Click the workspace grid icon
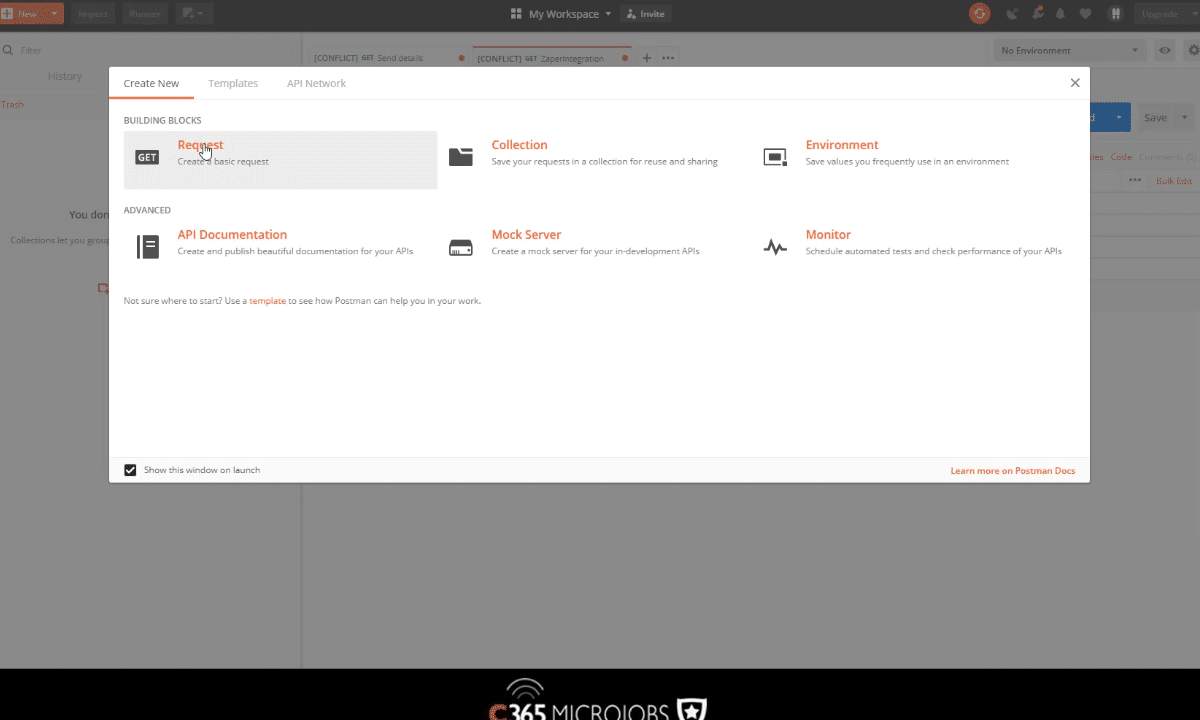Image resolution: width=1200 pixels, height=720 pixels. pos(517,14)
